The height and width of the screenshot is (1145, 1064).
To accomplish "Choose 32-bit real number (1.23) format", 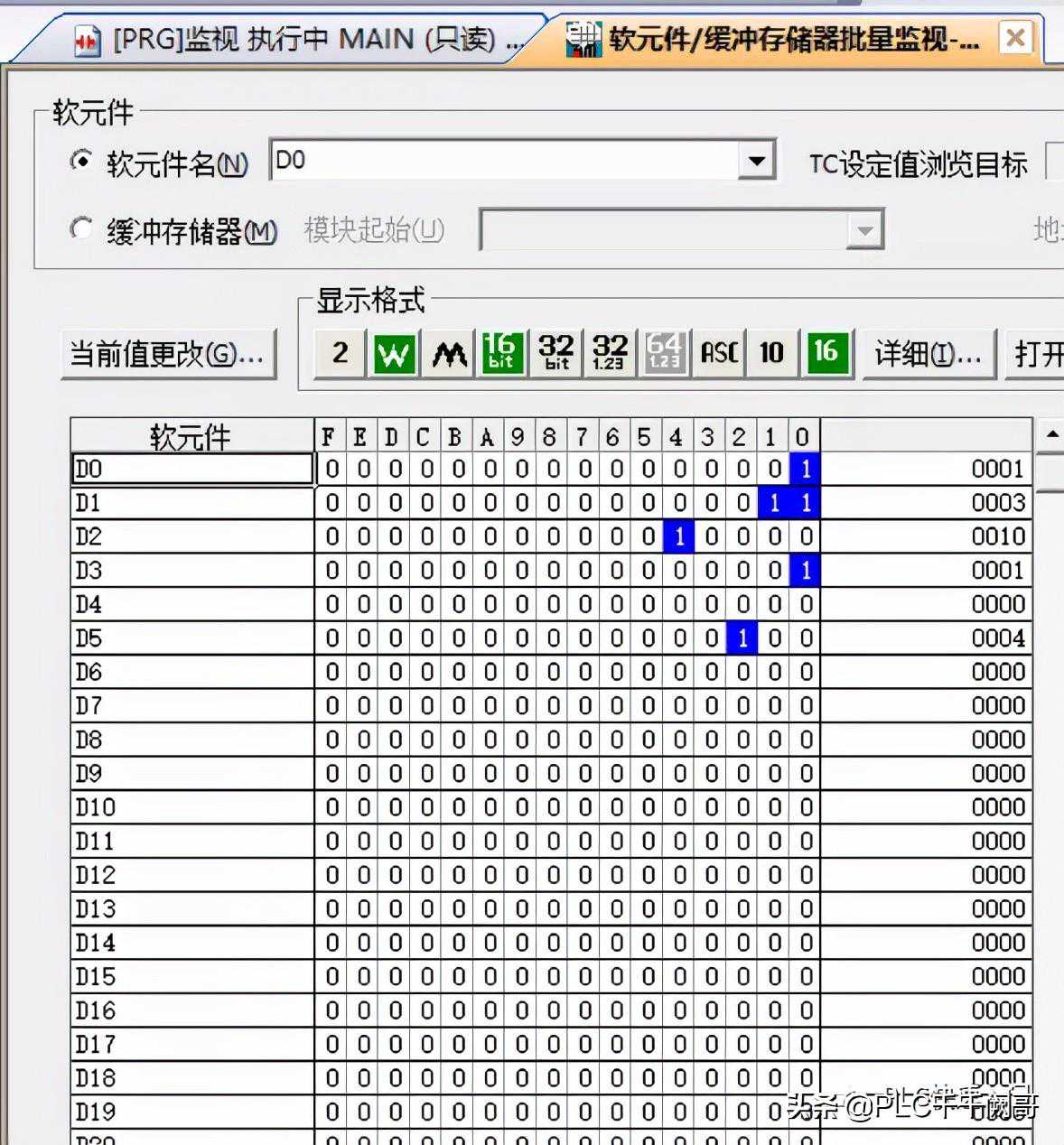I will pyautogui.click(x=610, y=353).
